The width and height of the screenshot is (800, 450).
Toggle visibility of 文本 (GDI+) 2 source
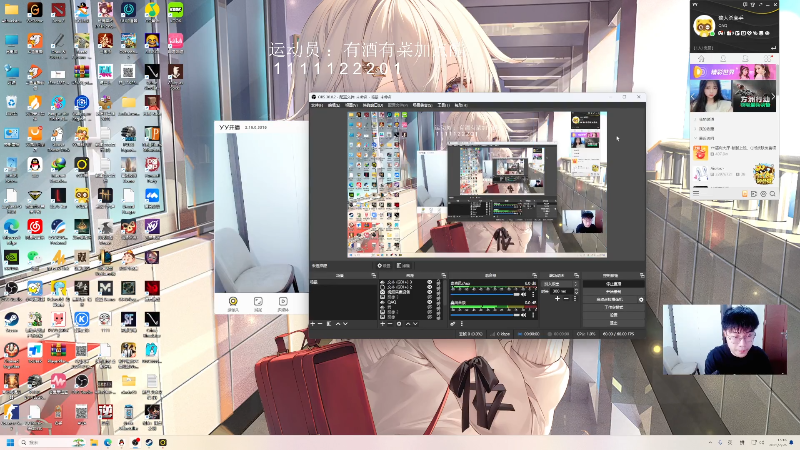point(430,287)
